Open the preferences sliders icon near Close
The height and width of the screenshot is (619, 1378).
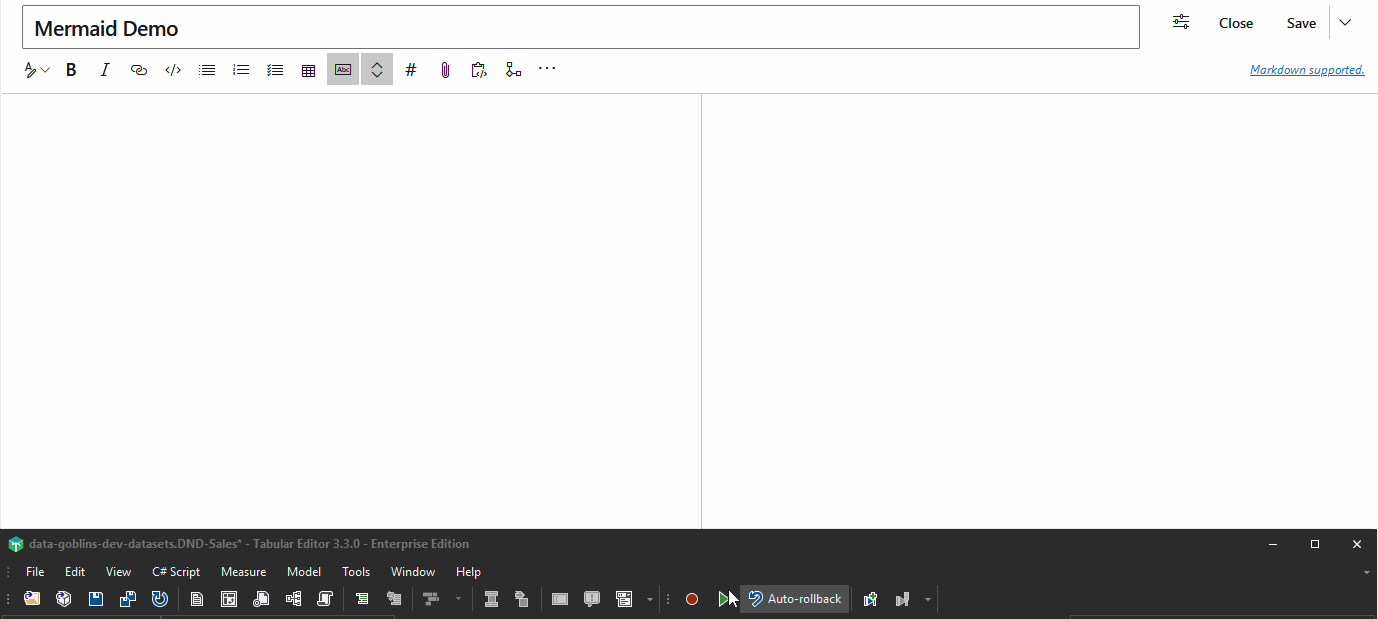coord(1180,21)
